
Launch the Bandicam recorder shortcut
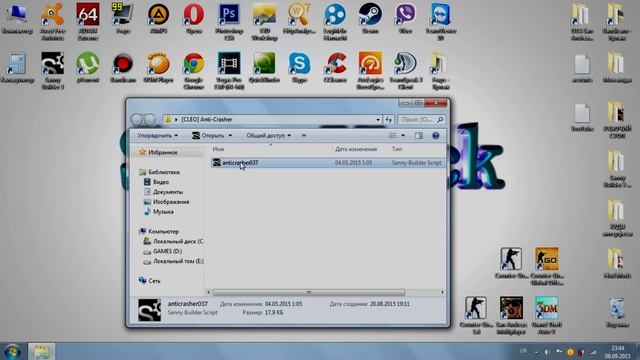coord(123,68)
